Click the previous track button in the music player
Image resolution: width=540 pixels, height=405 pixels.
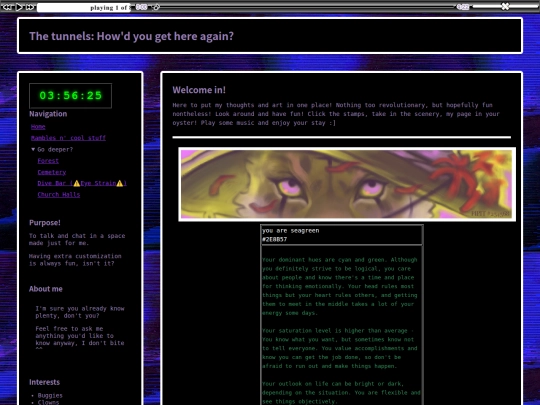click(7, 7)
